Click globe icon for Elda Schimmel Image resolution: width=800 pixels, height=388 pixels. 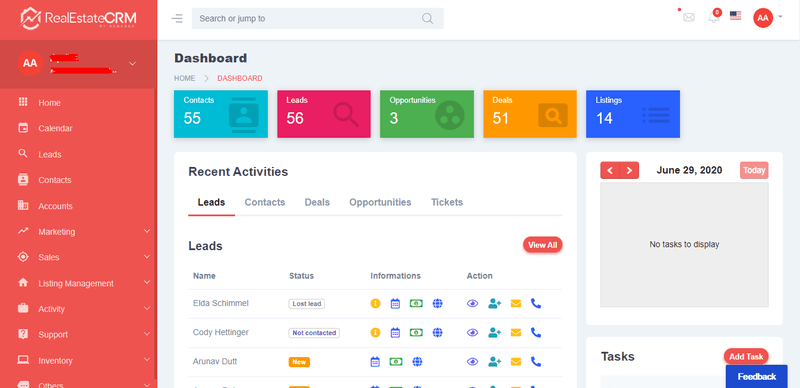click(437, 303)
